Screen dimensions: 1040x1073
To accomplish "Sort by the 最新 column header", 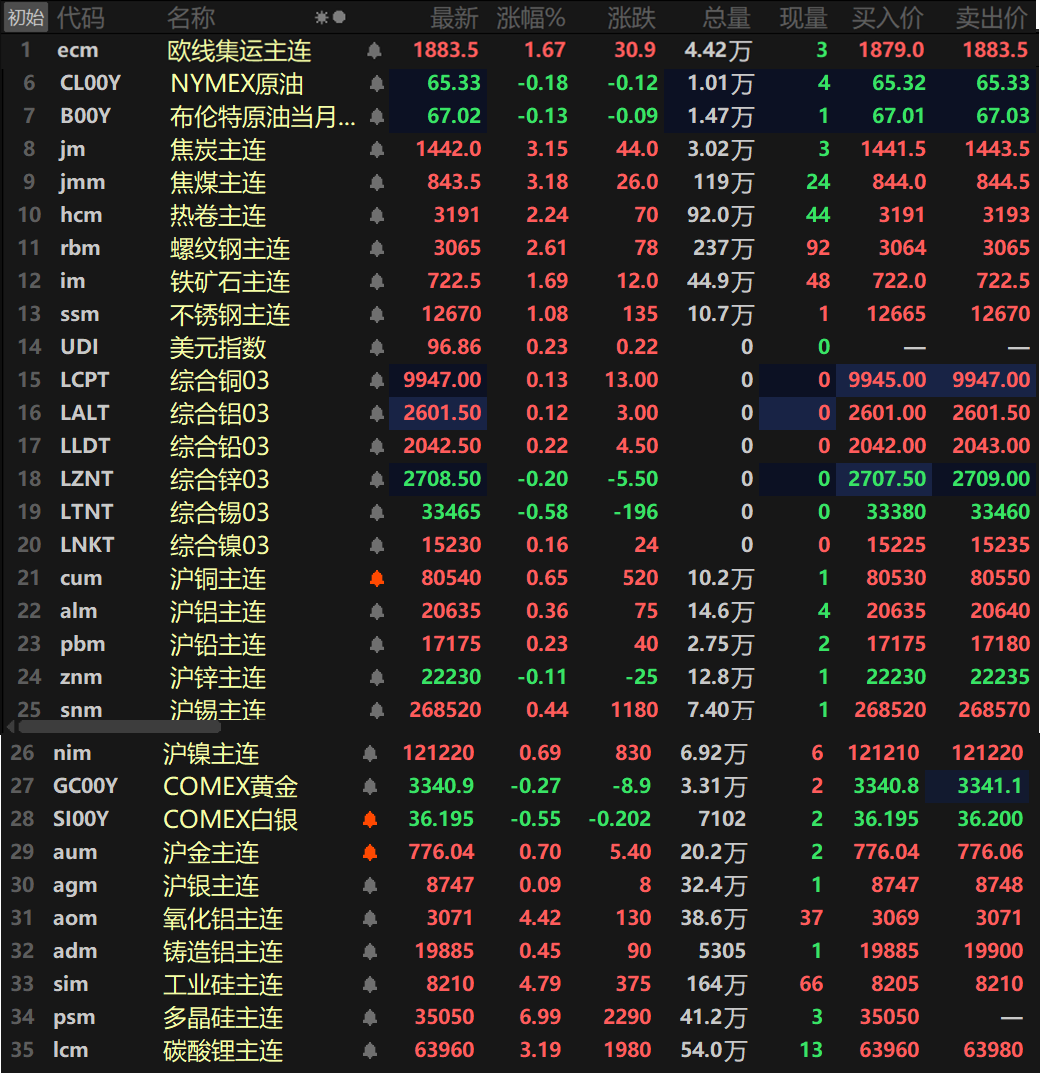I will click(454, 17).
